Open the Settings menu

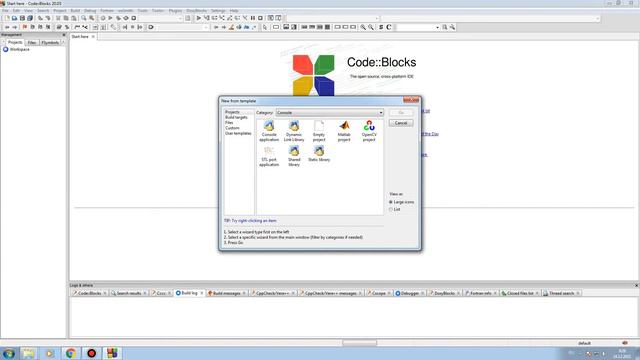tap(218, 11)
